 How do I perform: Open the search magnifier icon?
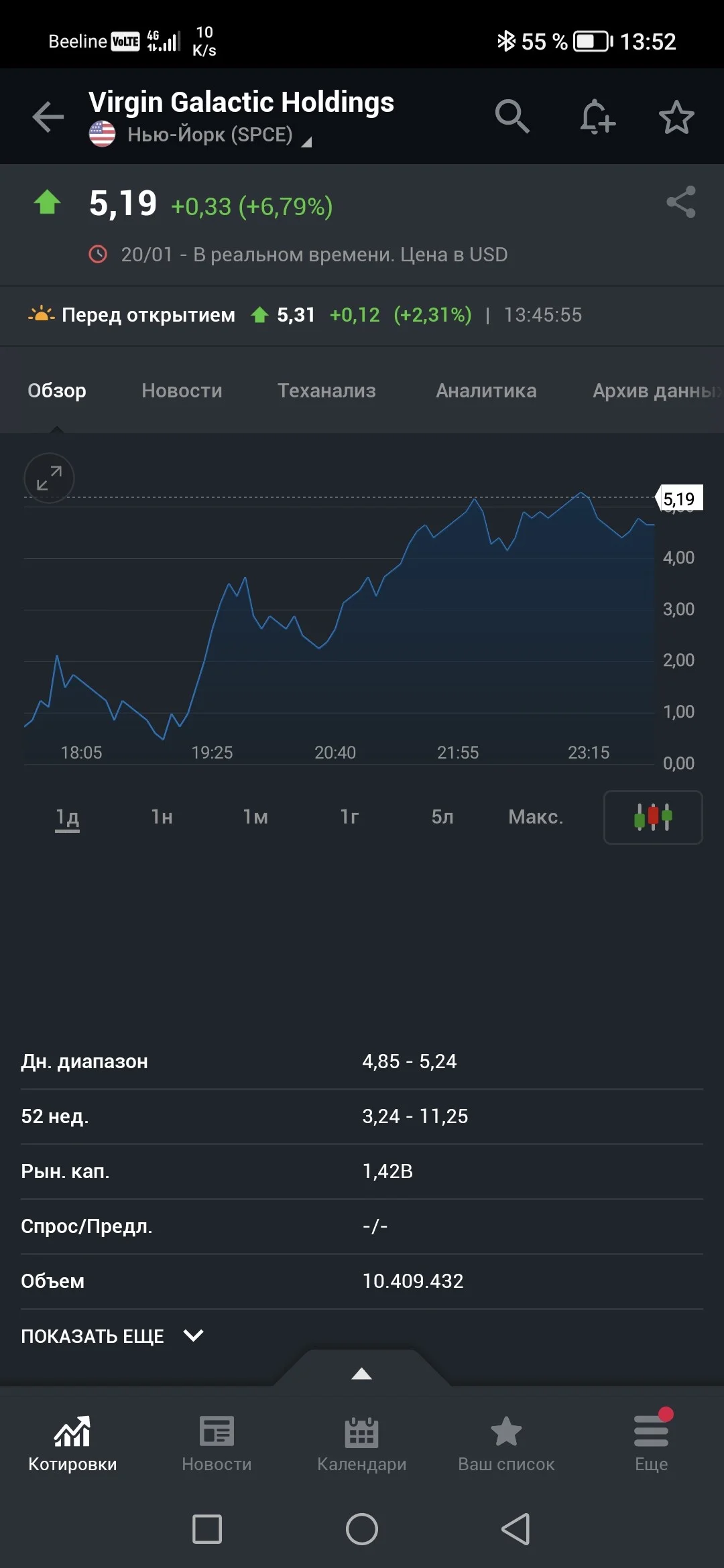(513, 117)
